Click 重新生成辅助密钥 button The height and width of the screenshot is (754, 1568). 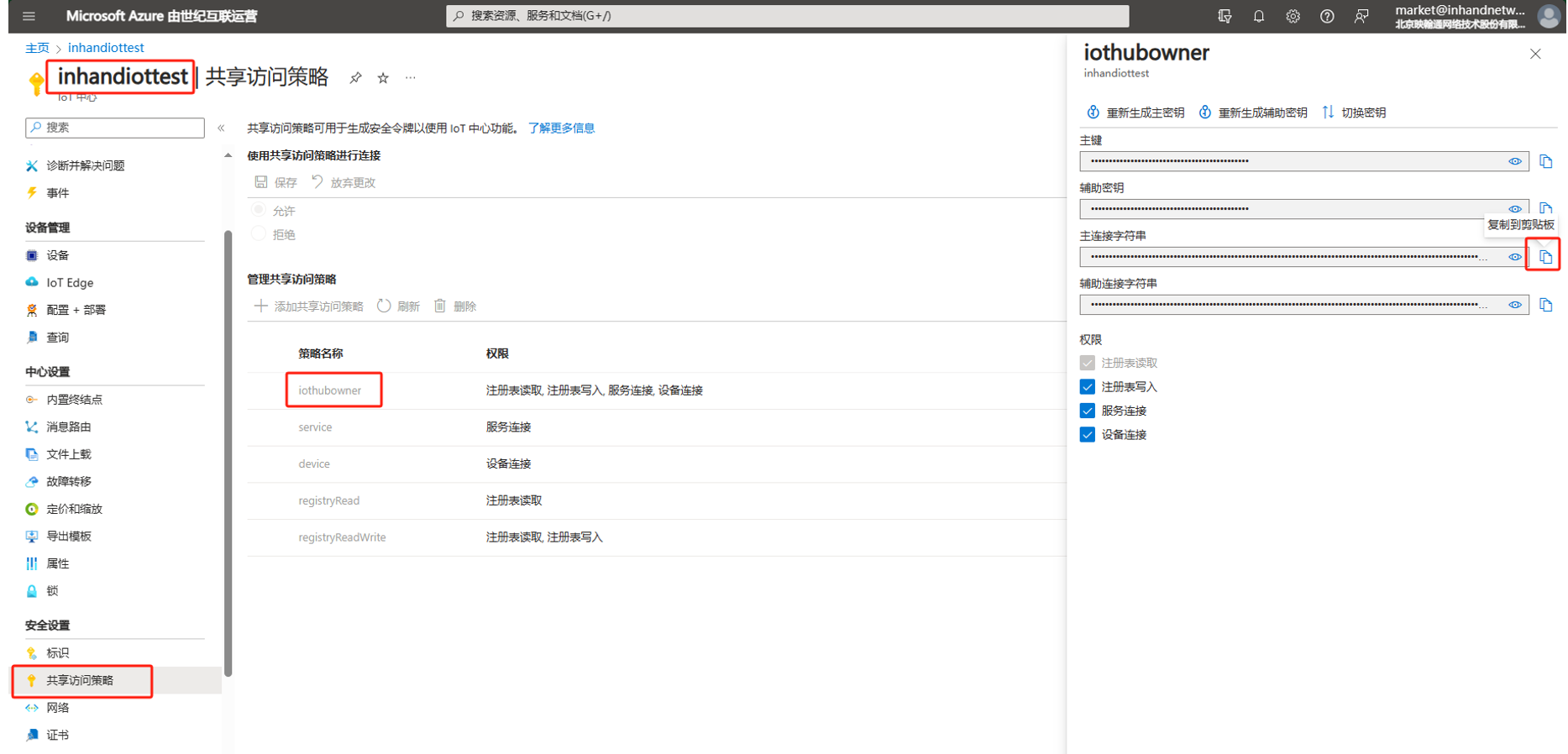pos(1253,113)
